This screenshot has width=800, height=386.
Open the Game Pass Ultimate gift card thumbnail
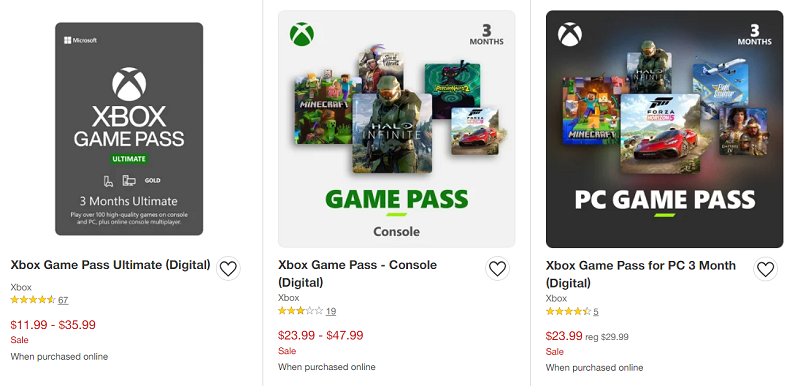tap(129, 129)
